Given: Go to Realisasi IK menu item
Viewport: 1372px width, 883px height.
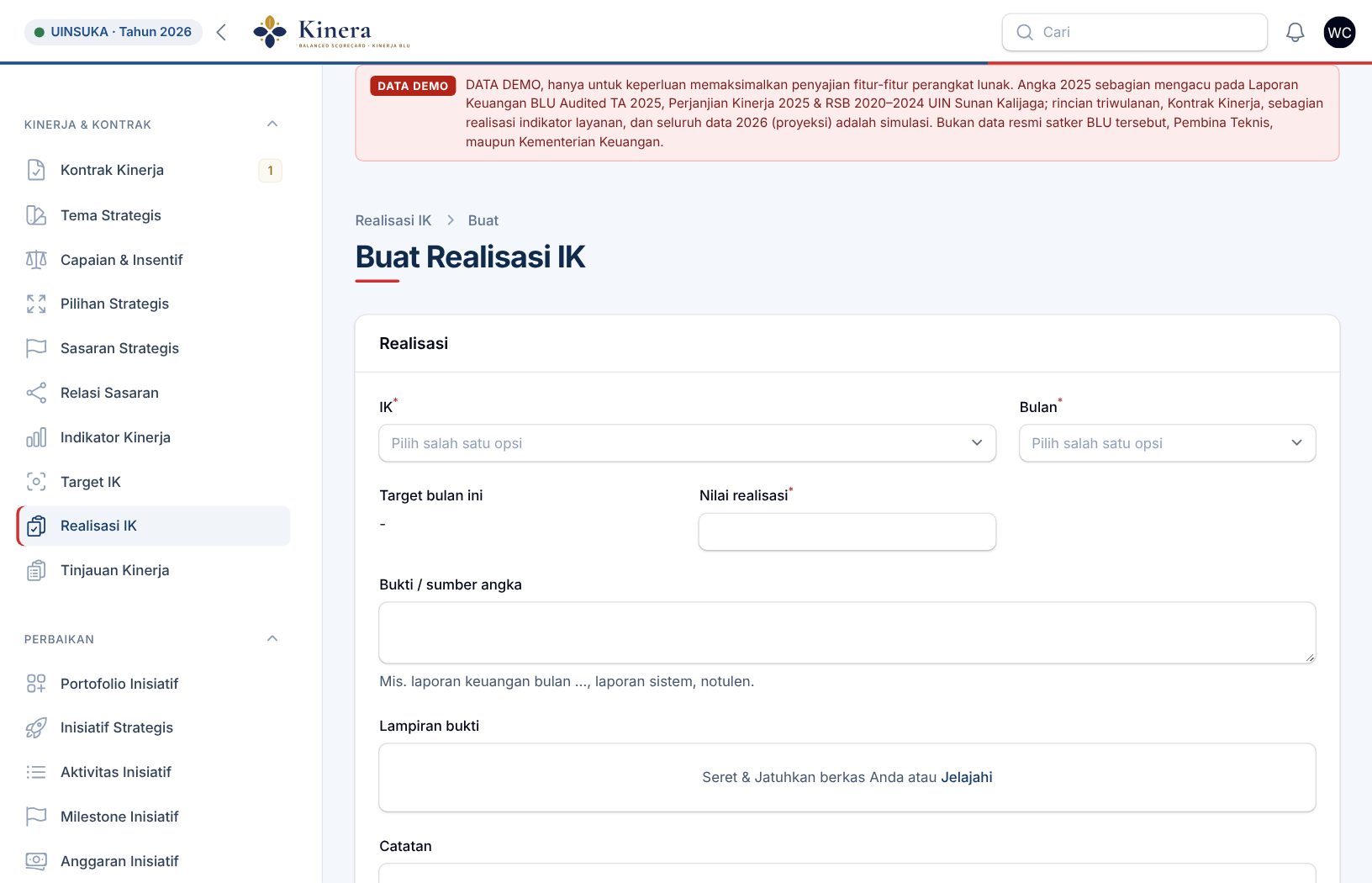Looking at the screenshot, I should tap(154, 526).
